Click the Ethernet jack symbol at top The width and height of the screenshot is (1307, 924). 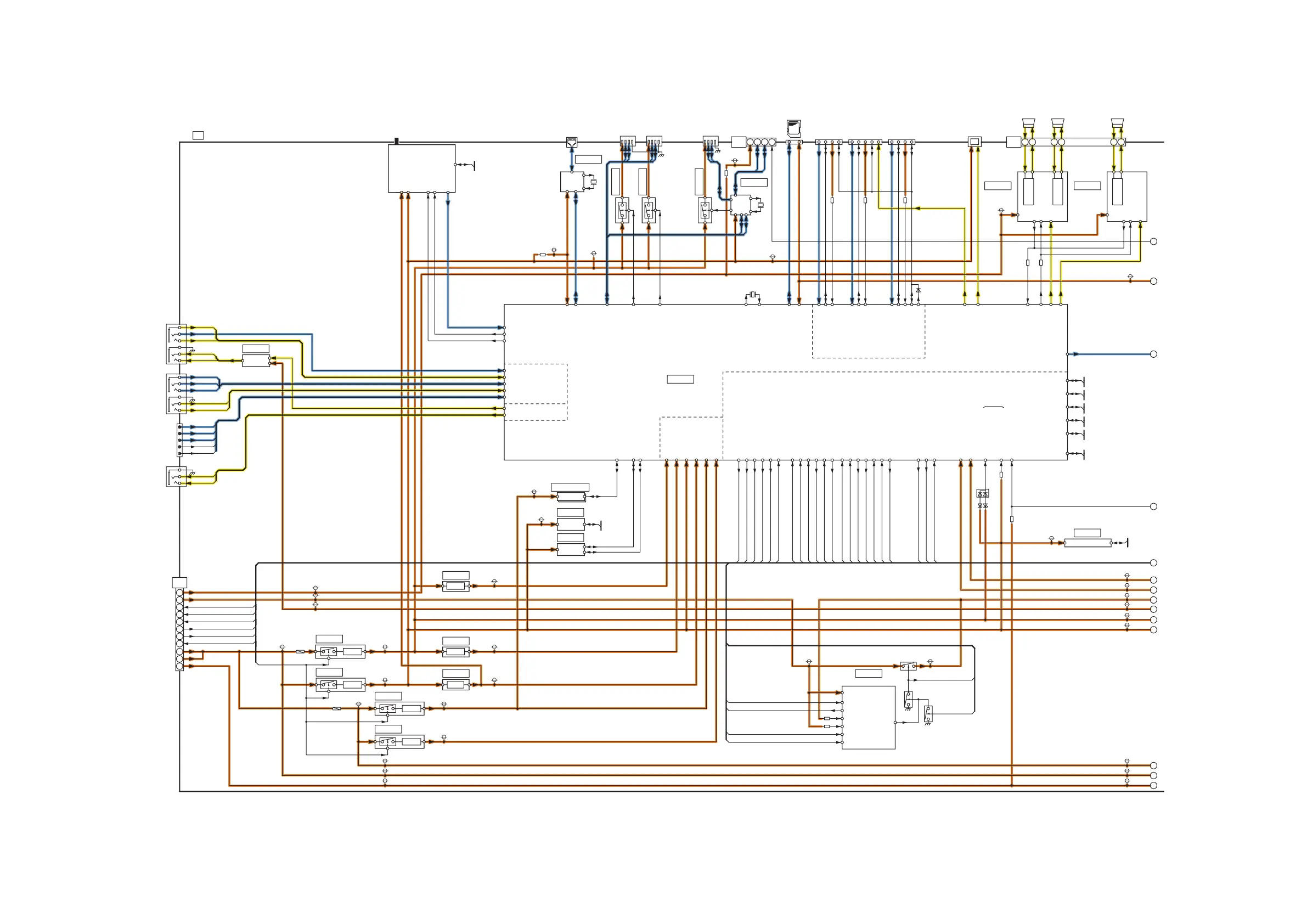click(572, 142)
